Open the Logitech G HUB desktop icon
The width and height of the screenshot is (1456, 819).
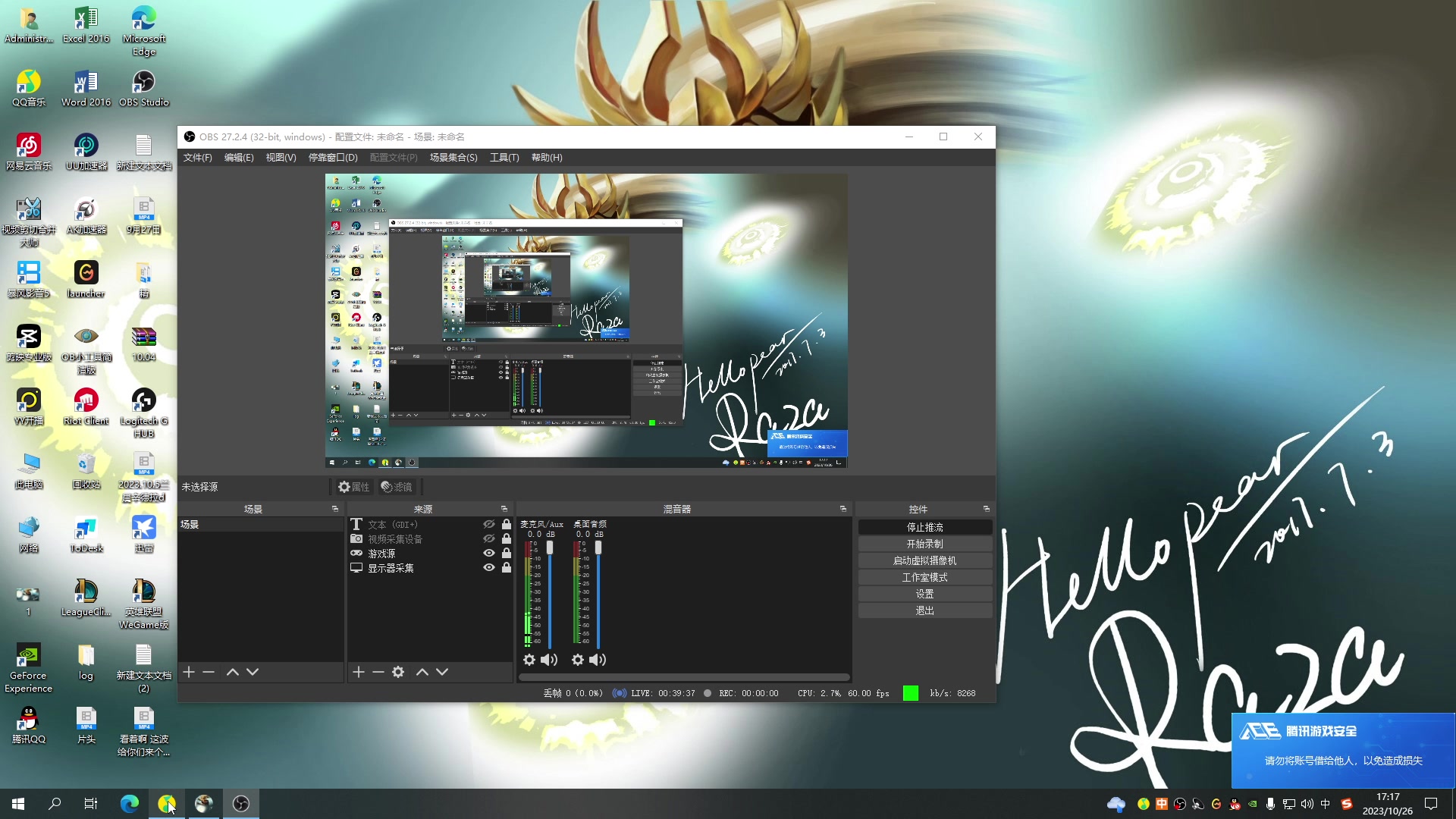(x=143, y=413)
